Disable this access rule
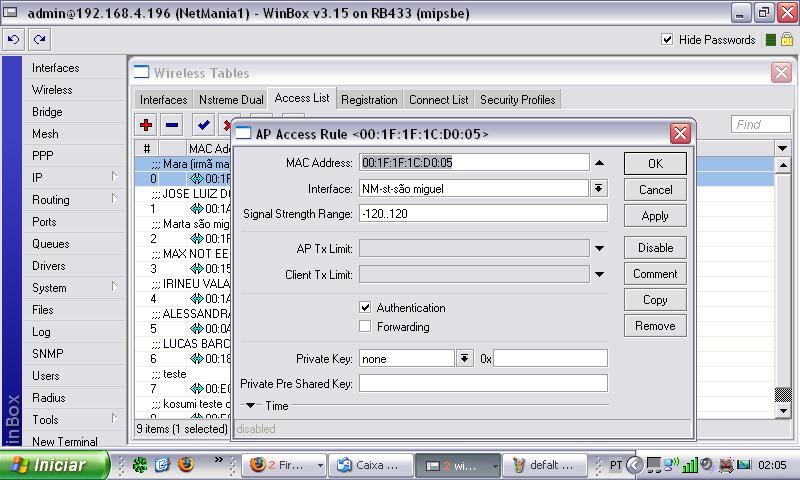Screen dimensions: 800x480 click(655, 248)
